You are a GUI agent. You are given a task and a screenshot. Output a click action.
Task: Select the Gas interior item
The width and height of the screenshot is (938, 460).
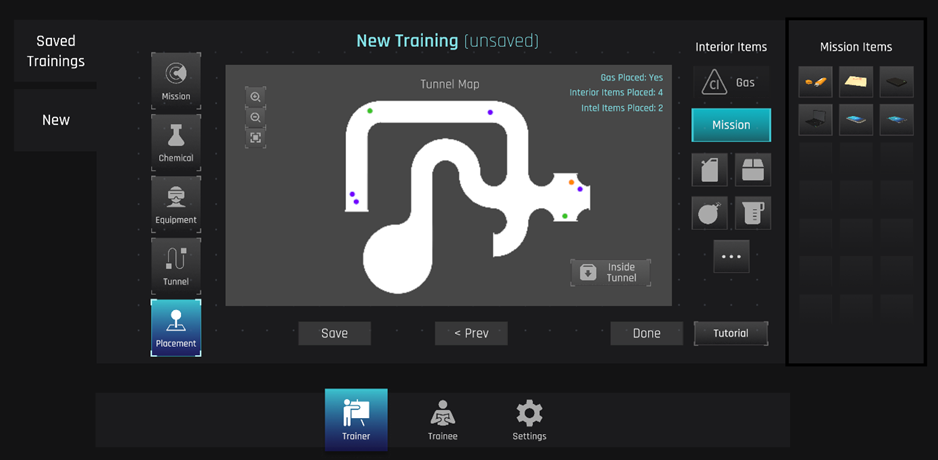731,83
